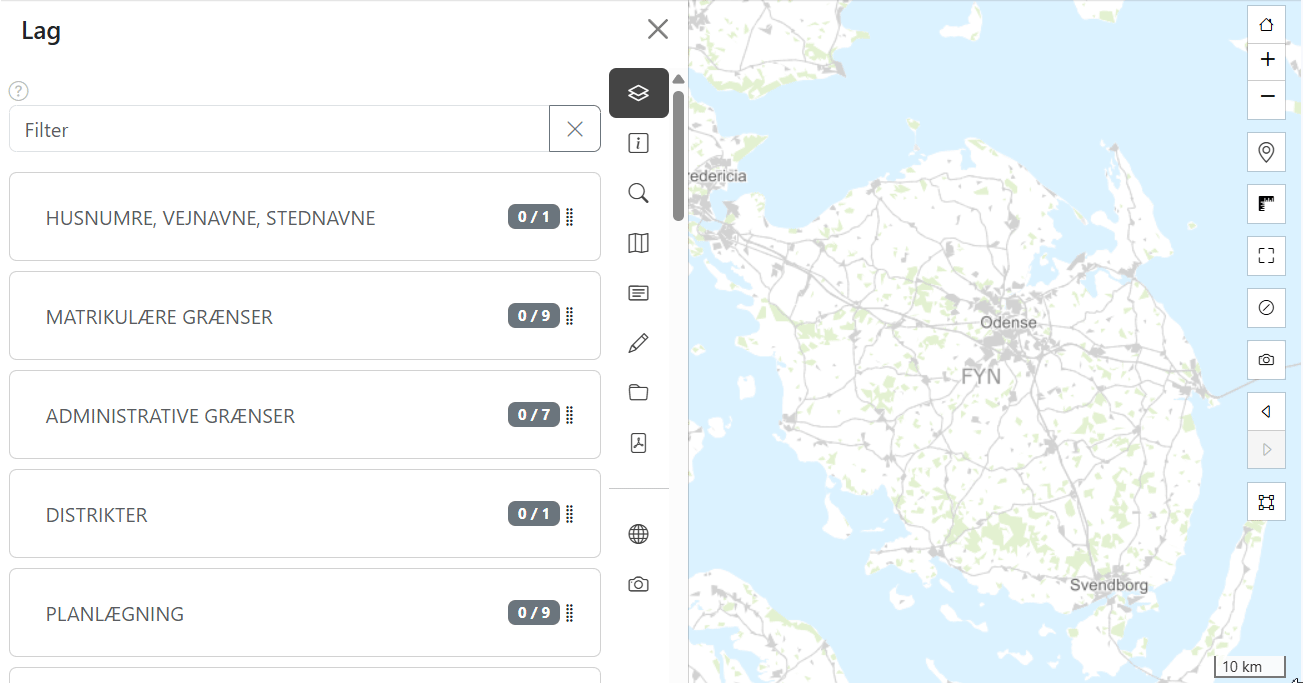Go to previous map extent arrow
This screenshot has width=1303, height=683.
[1266, 412]
